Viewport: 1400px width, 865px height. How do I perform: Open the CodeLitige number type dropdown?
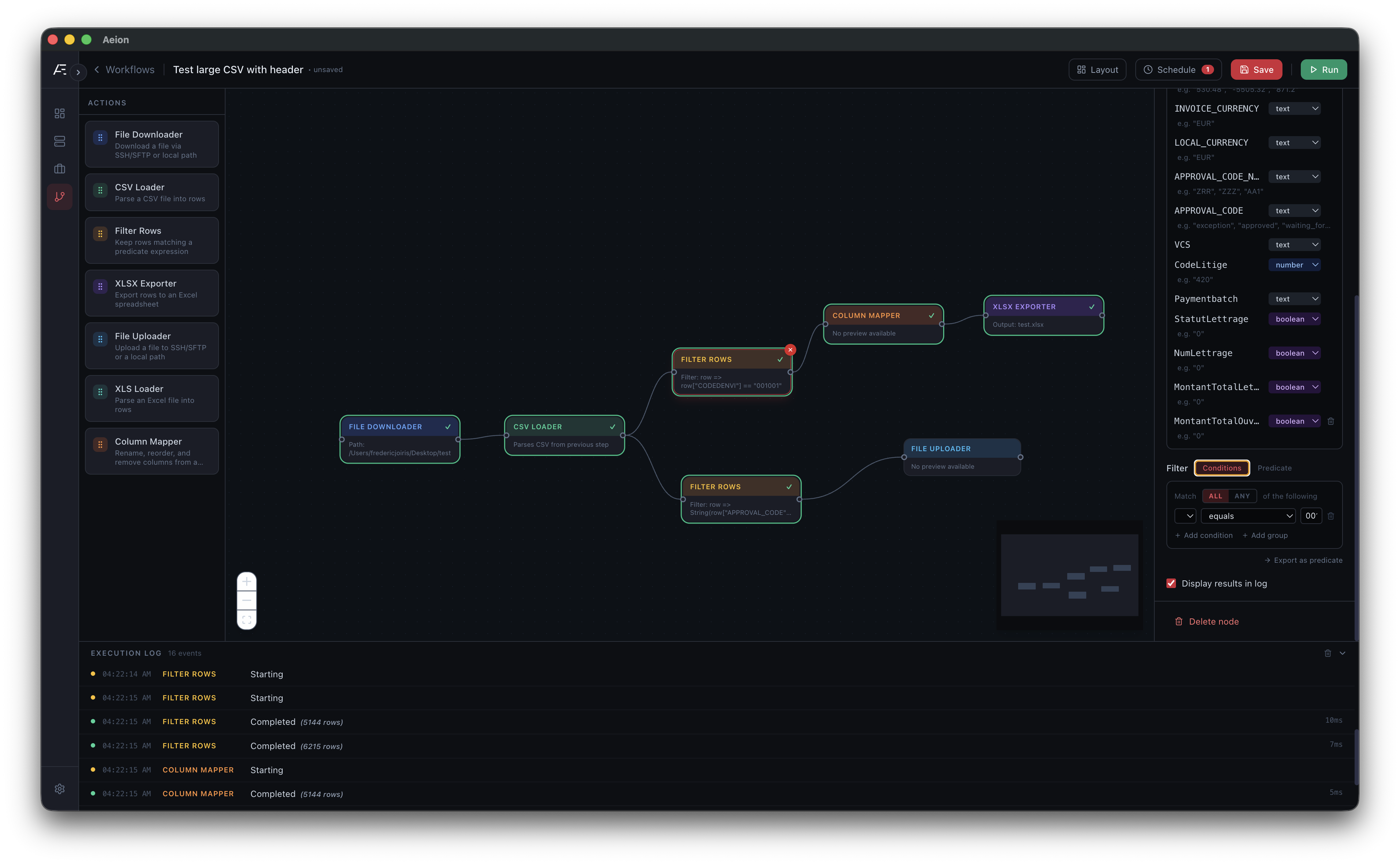coord(1295,264)
